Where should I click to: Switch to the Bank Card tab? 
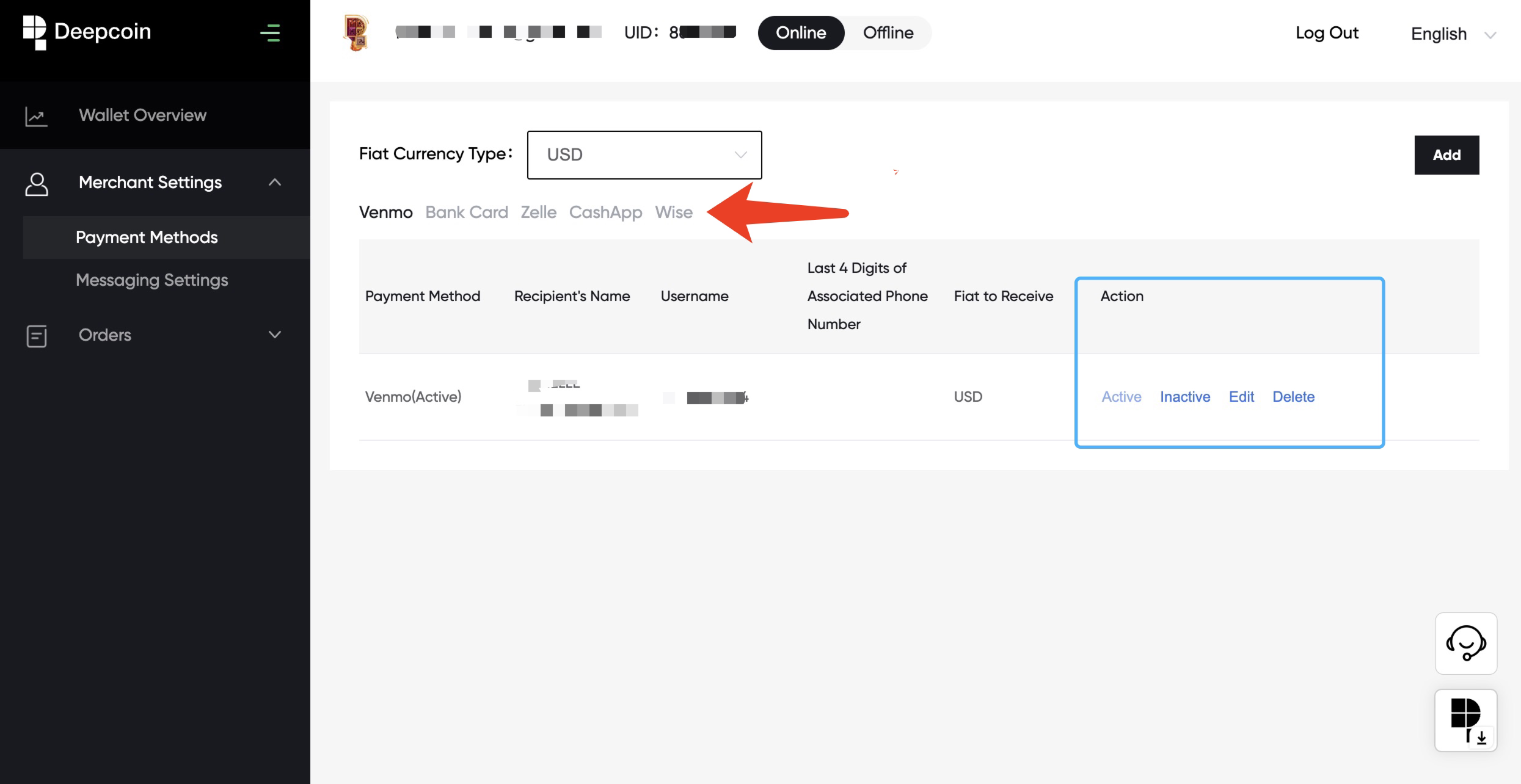[467, 212]
